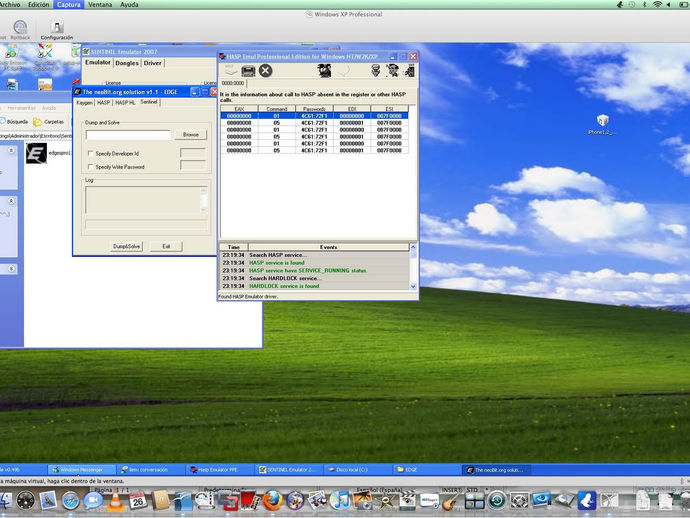Viewport: 690px width, 518px height.
Task: Select the 0000:0000 tab in HASP Emul
Action: (233, 83)
